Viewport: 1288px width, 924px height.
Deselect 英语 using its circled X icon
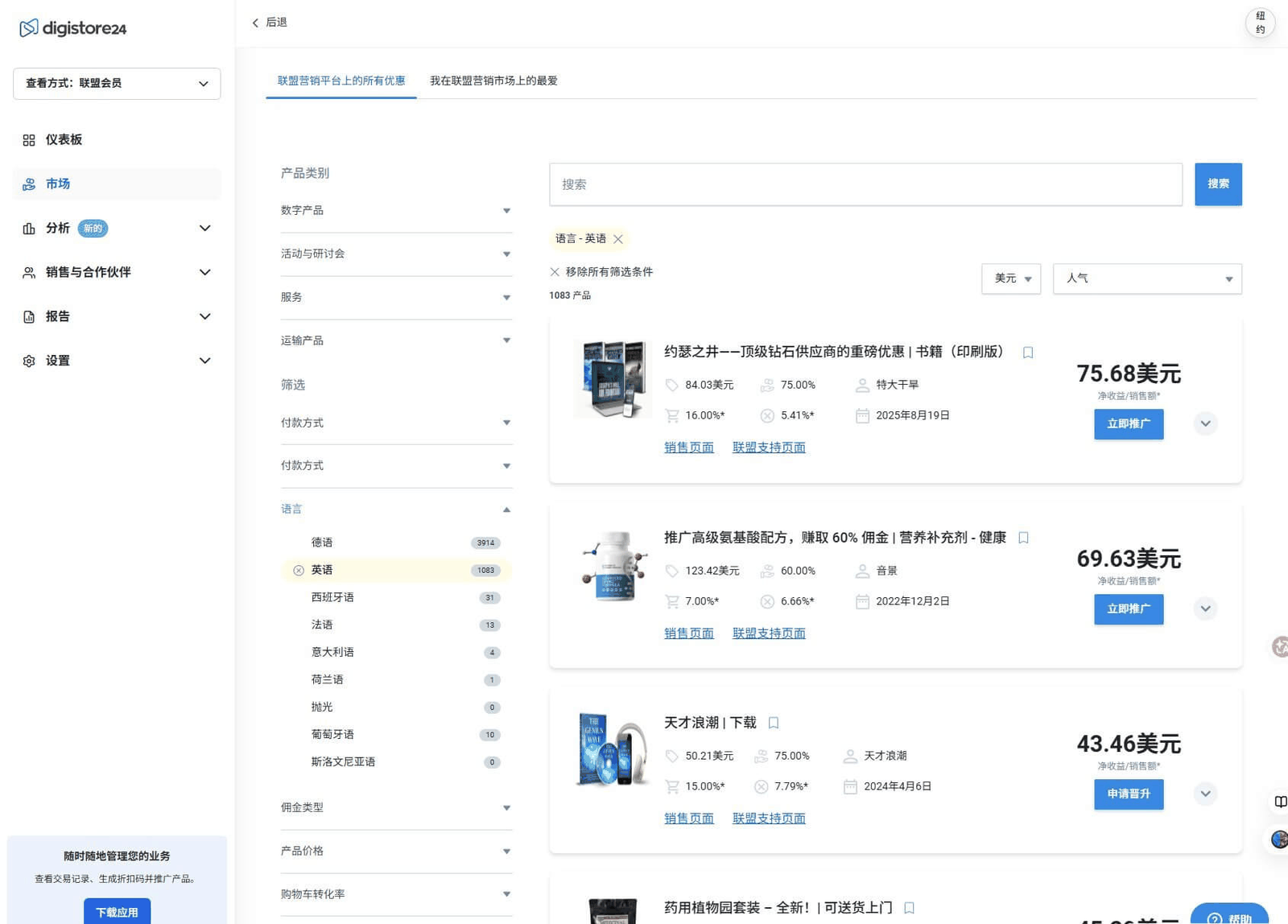coord(299,571)
